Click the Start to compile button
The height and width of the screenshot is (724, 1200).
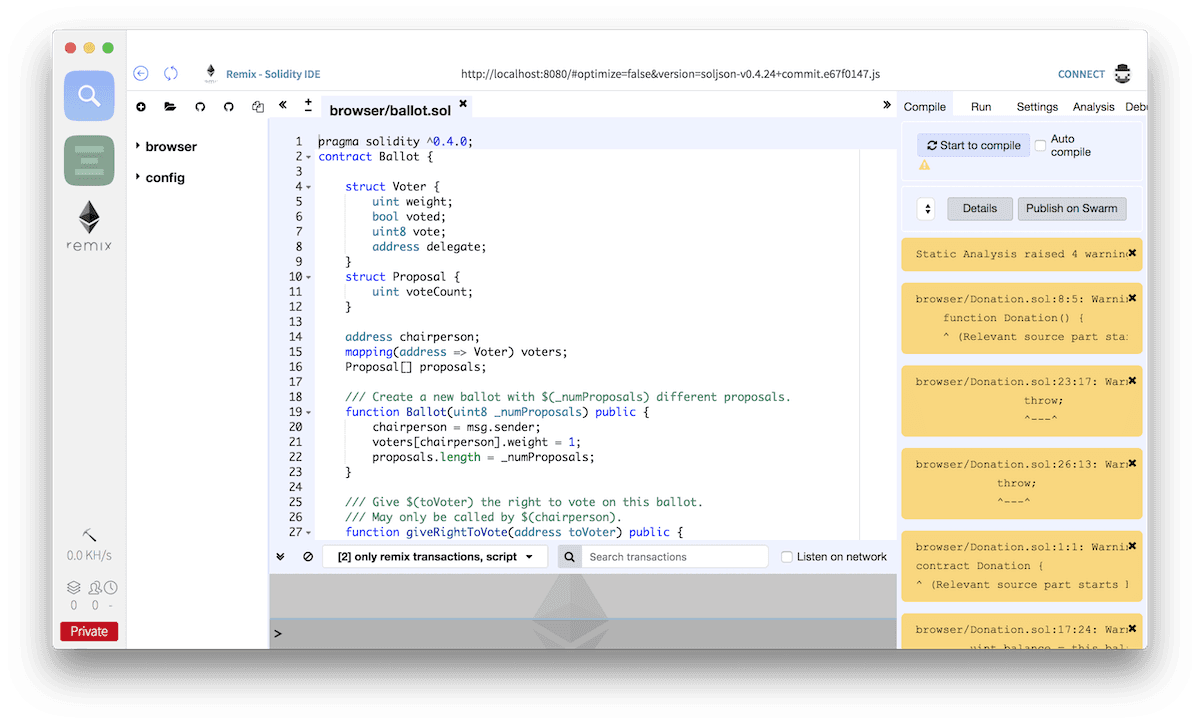coord(973,144)
